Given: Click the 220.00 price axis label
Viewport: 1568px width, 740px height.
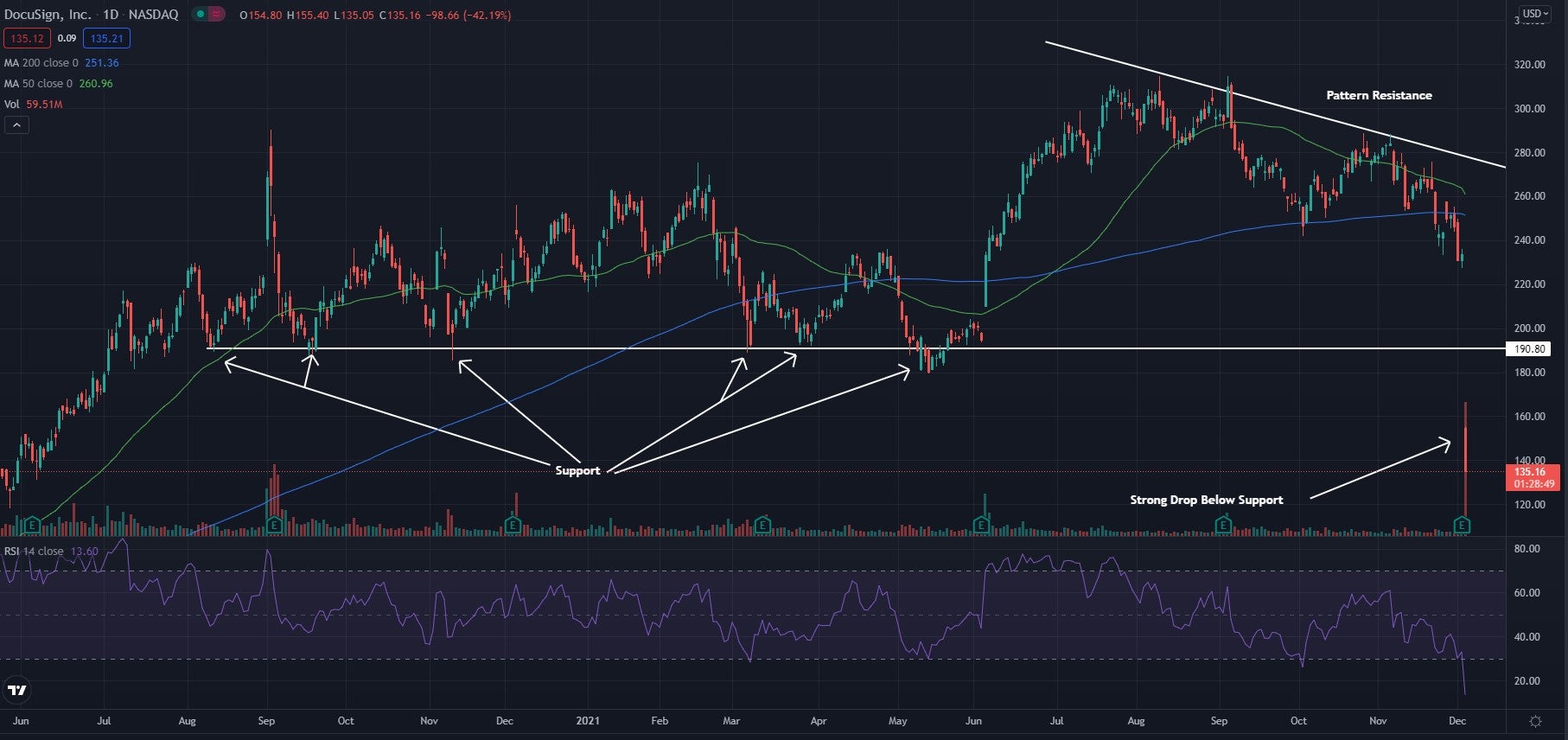Looking at the screenshot, I should [1529, 284].
